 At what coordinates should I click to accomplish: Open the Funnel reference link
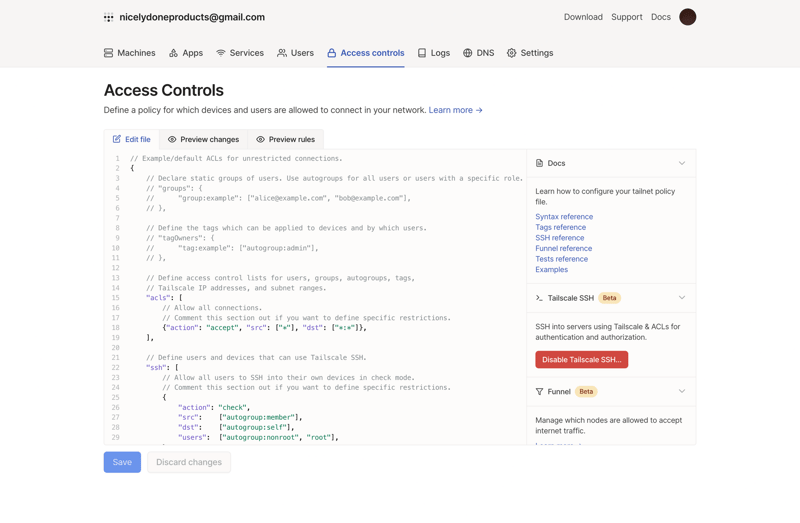pyautogui.click(x=563, y=248)
